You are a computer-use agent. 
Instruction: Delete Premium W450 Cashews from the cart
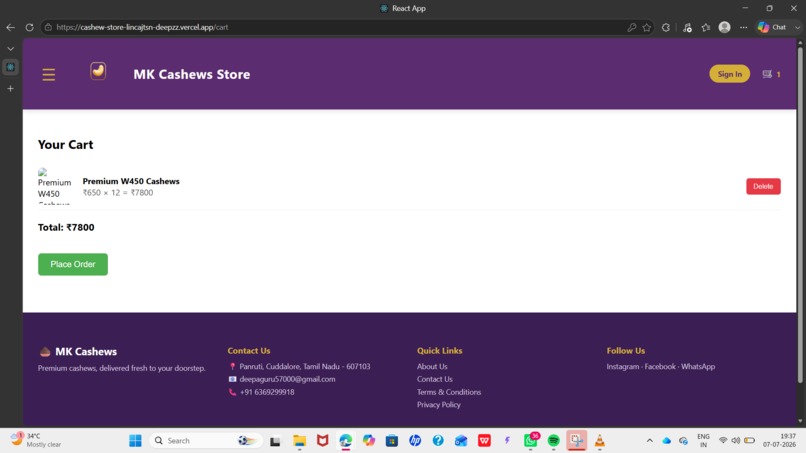[763, 186]
